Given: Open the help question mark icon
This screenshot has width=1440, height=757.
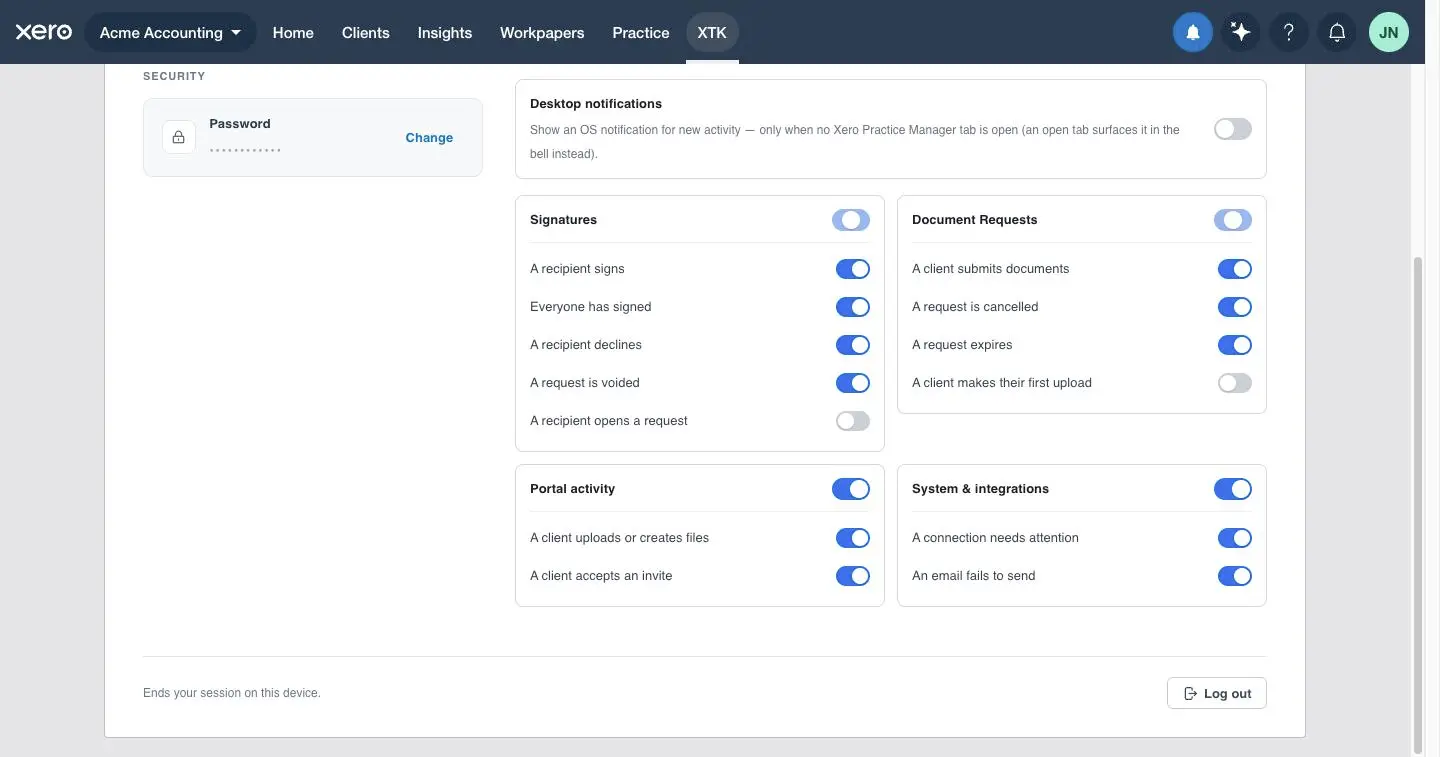Looking at the screenshot, I should coord(1289,32).
